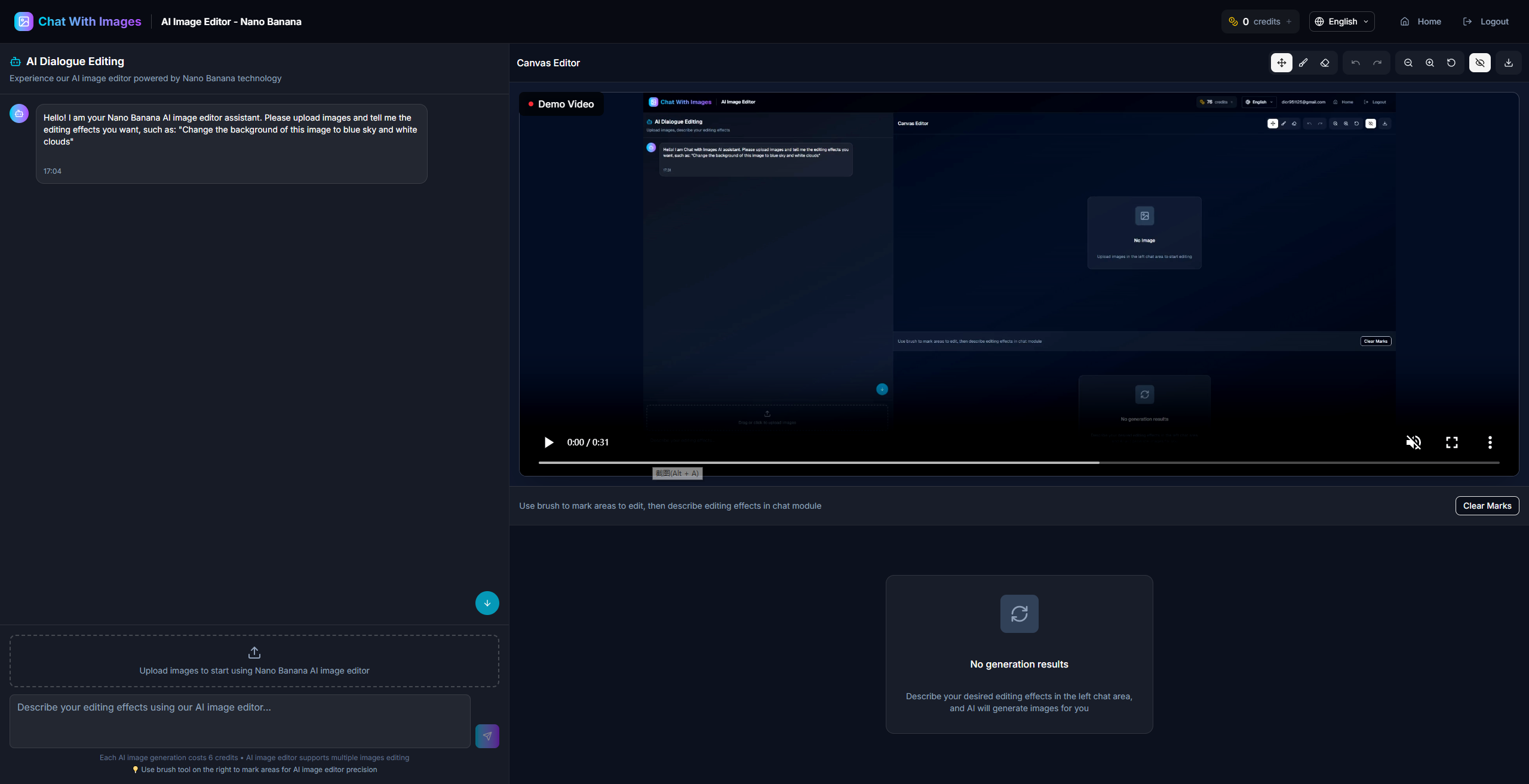The image size is (1529, 784).
Task: Click the 0:00 / 0:31 video time
Action: (x=588, y=442)
